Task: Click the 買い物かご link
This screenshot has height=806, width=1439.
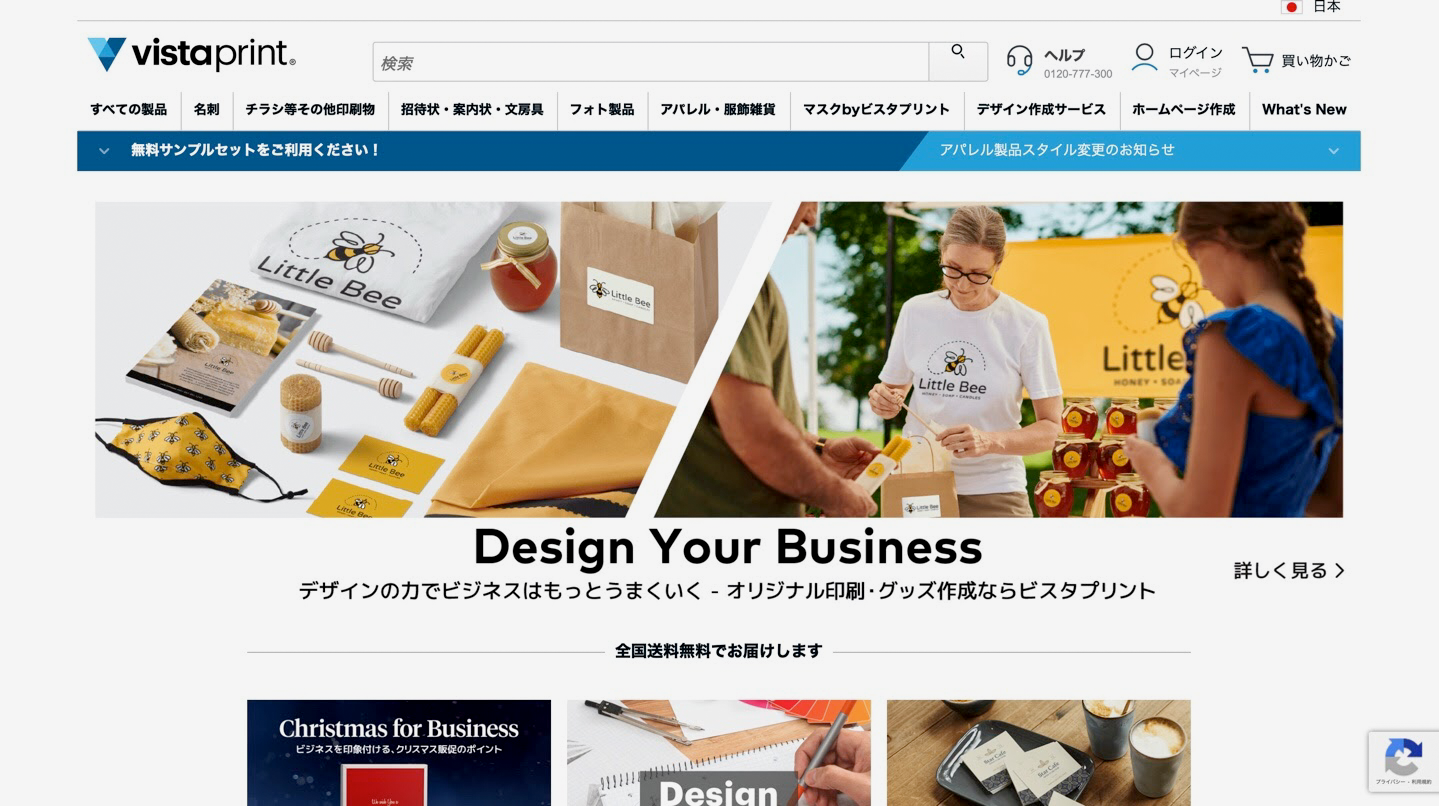Action: pyautogui.click(x=1316, y=61)
